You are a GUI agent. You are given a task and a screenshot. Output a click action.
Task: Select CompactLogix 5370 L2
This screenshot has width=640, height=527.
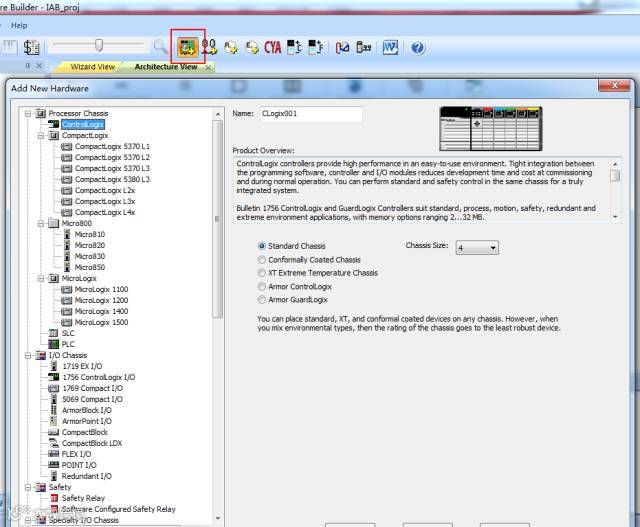click(x=112, y=158)
